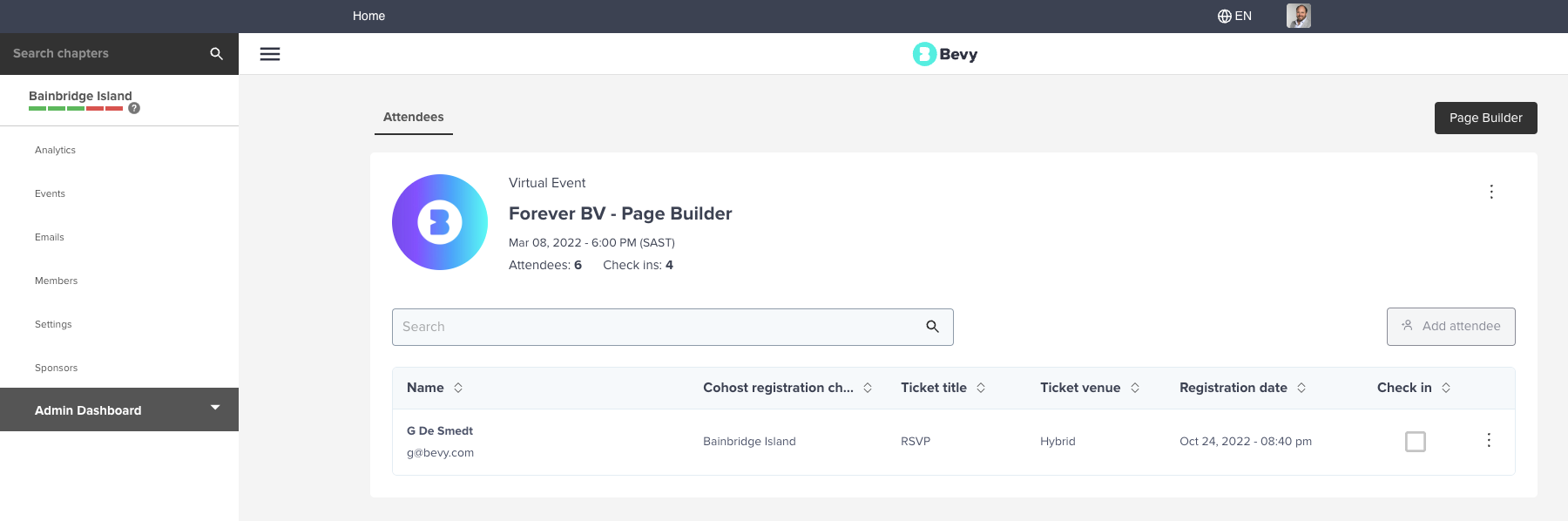The height and width of the screenshot is (521, 1568).
Task: Select the Attendees tab
Action: [x=414, y=118]
